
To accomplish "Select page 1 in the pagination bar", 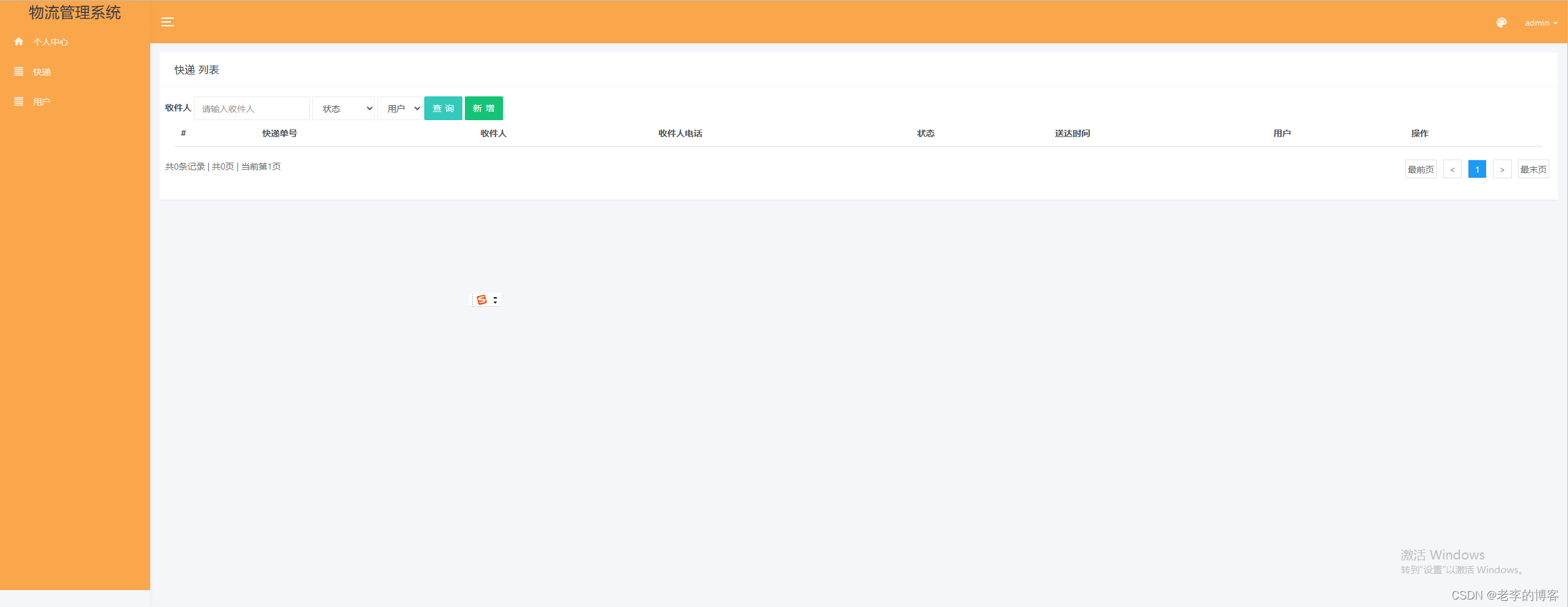I will [1477, 169].
